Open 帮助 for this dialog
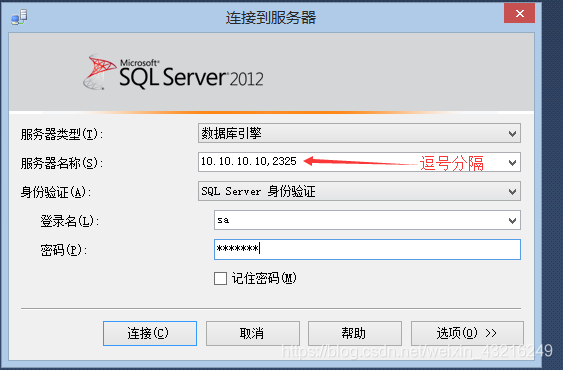The height and width of the screenshot is (370, 563). click(x=354, y=333)
